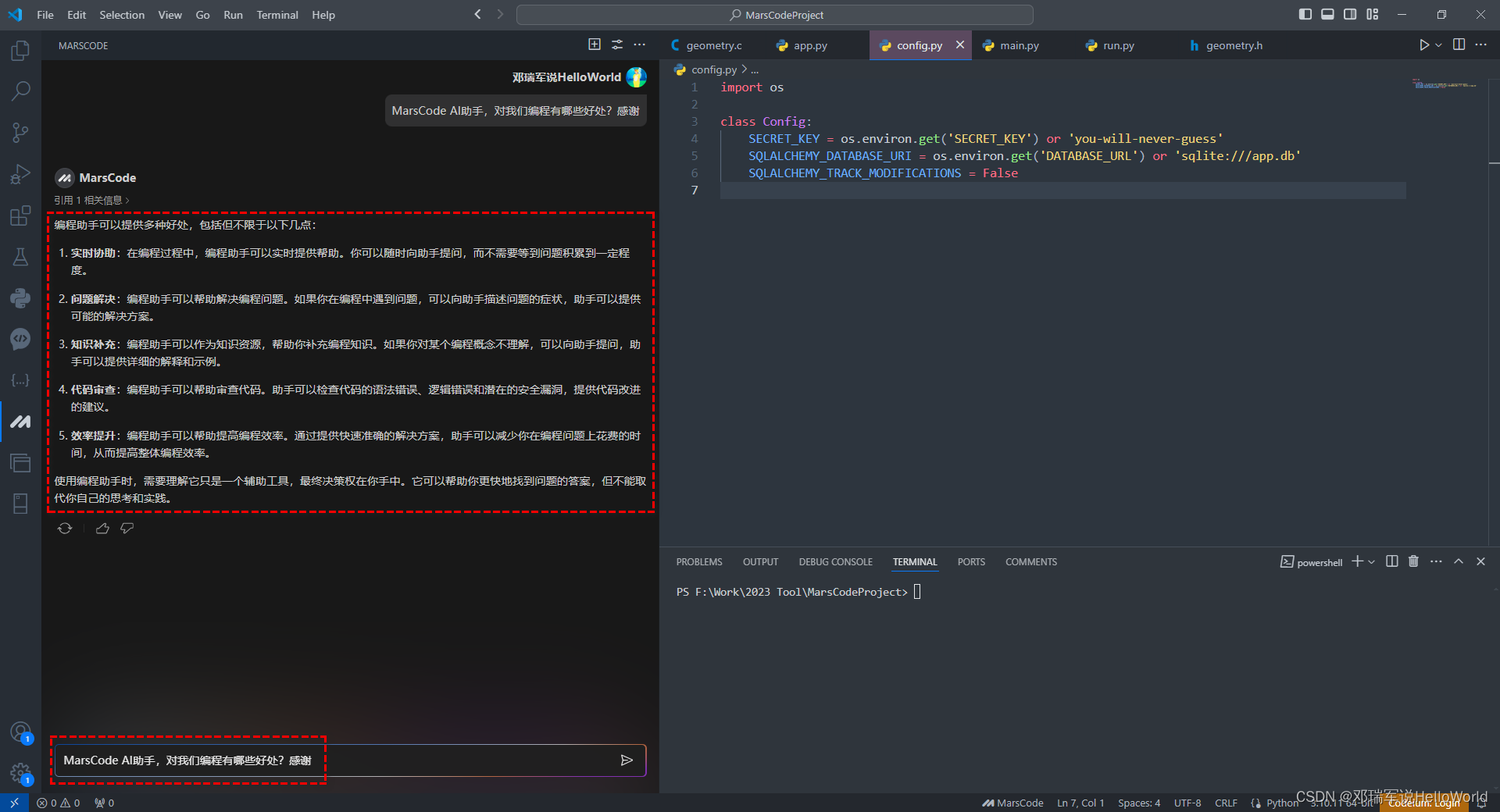Click the Python language mode in status bar
The image size is (1500, 812).
point(1282,803)
